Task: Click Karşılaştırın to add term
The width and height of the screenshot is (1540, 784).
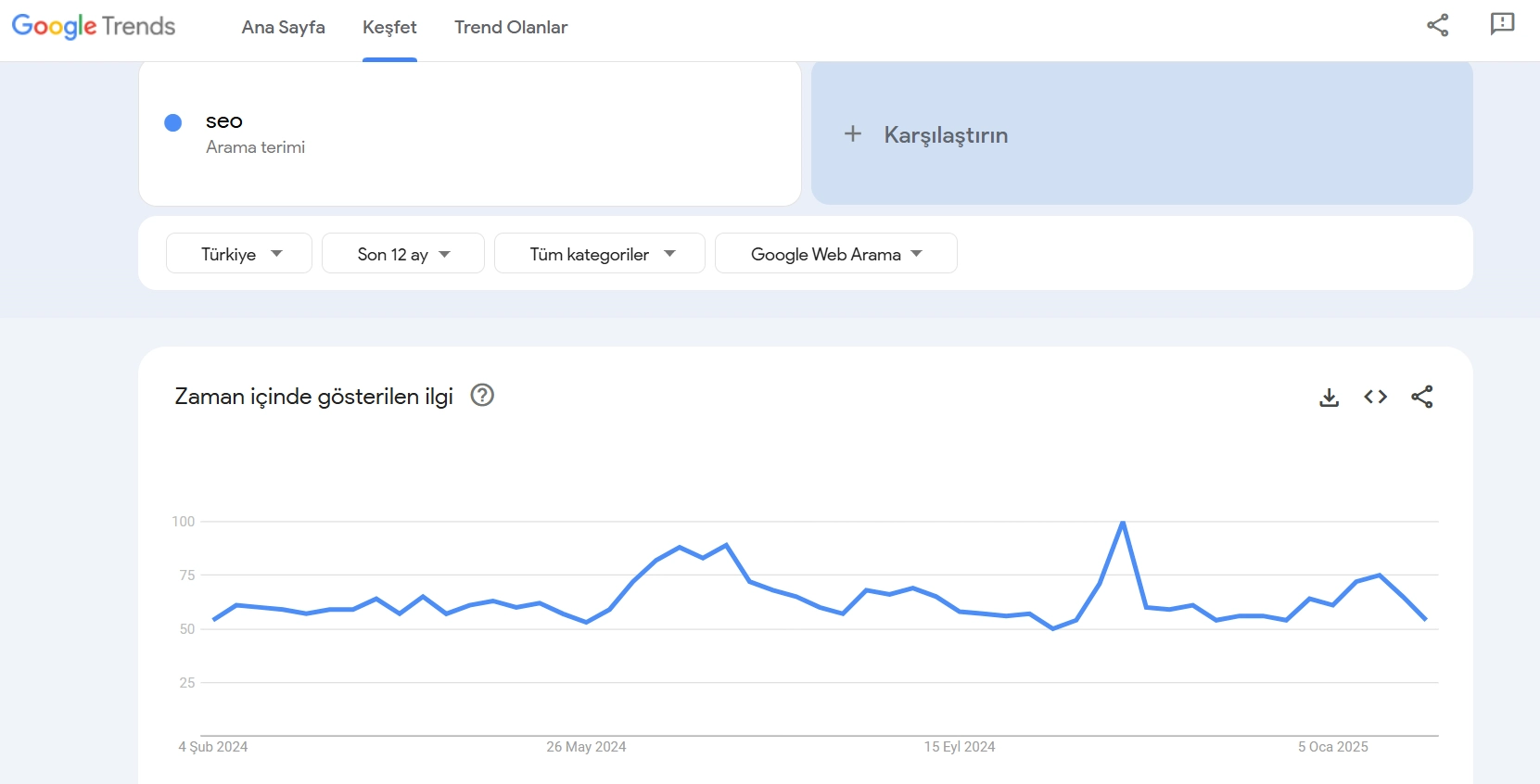Action: 1142,133
